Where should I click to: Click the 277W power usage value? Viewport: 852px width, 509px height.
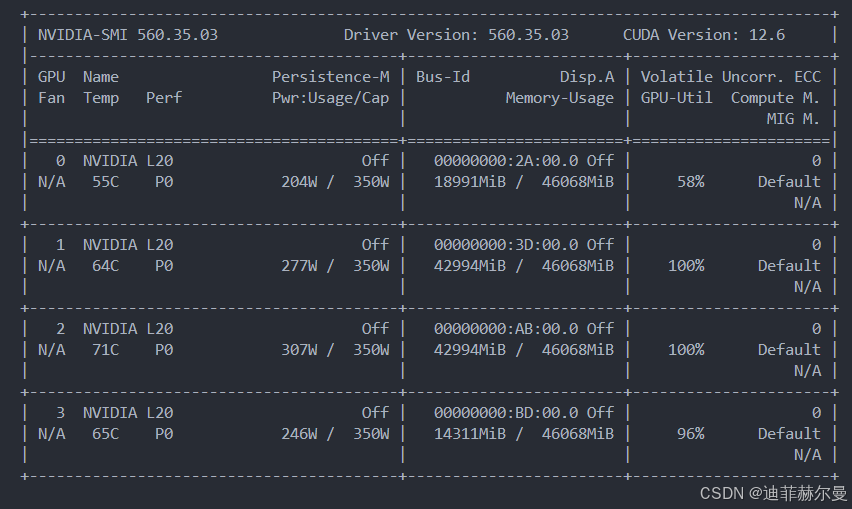pyautogui.click(x=299, y=266)
